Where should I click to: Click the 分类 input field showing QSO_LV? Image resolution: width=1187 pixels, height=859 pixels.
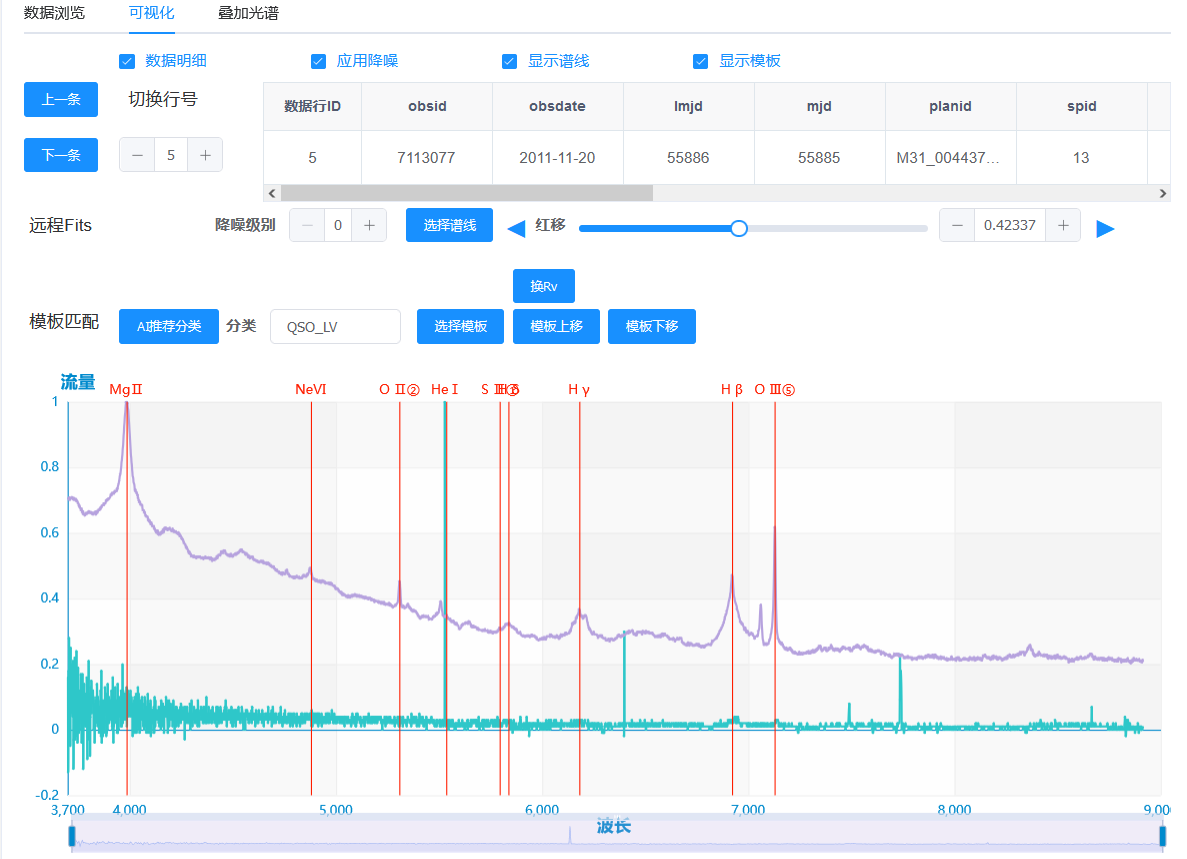[x=335, y=326]
